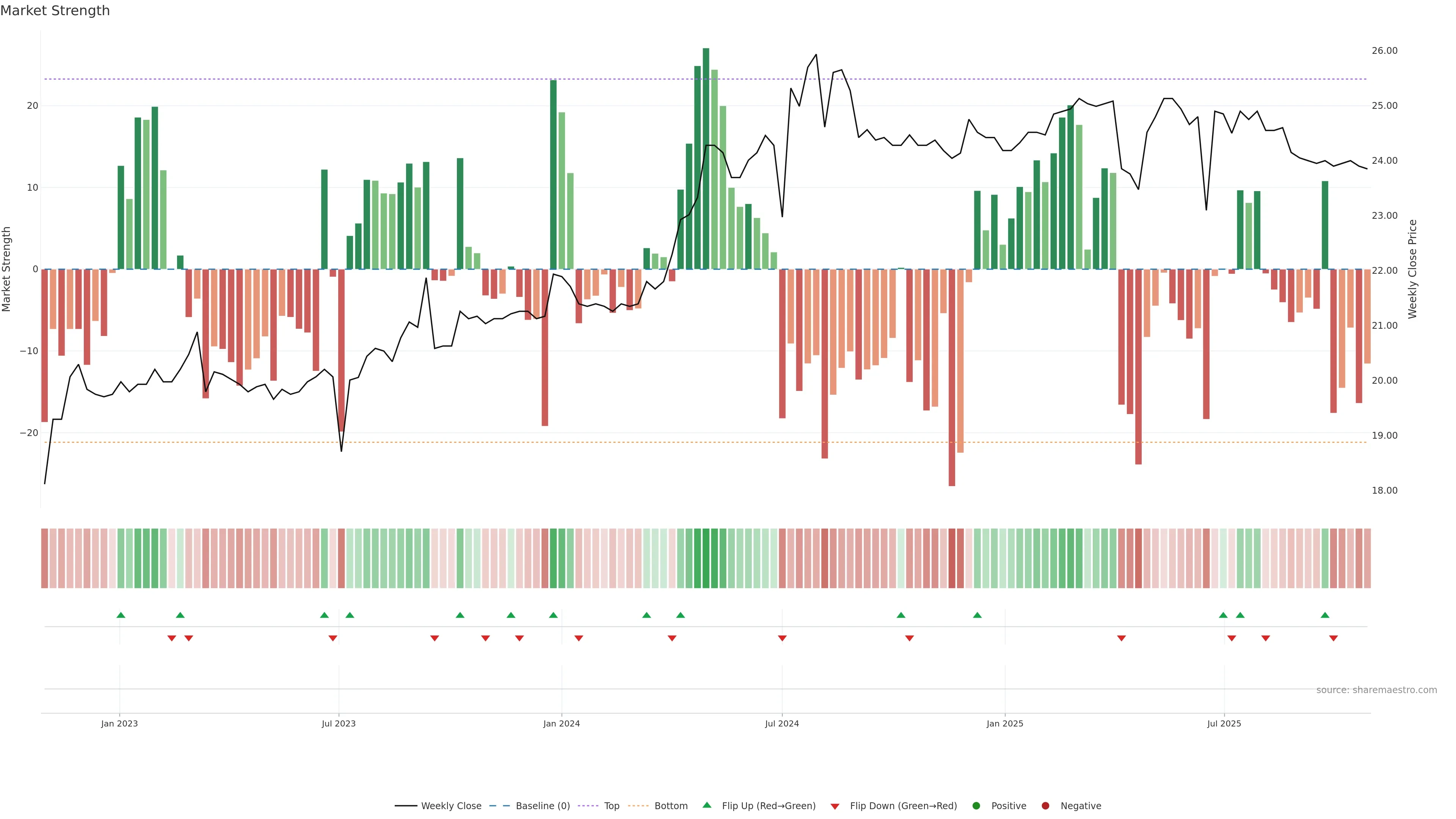Click the Market Strength chart title
Image resolution: width=1456 pixels, height=819 pixels.
pyautogui.click(x=55, y=11)
